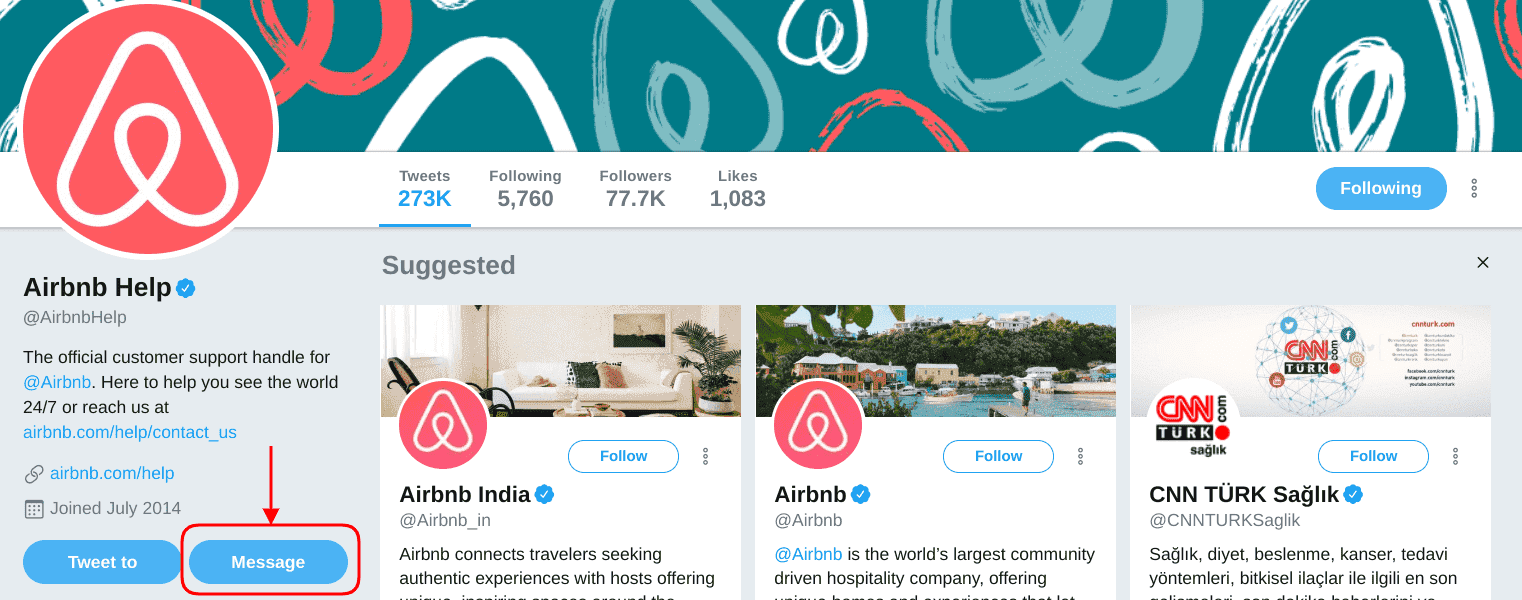Screen dimensions: 1522x600
Task: Open the options menu on the CNN TÜRK Sağlık card
Action: tap(1455, 455)
